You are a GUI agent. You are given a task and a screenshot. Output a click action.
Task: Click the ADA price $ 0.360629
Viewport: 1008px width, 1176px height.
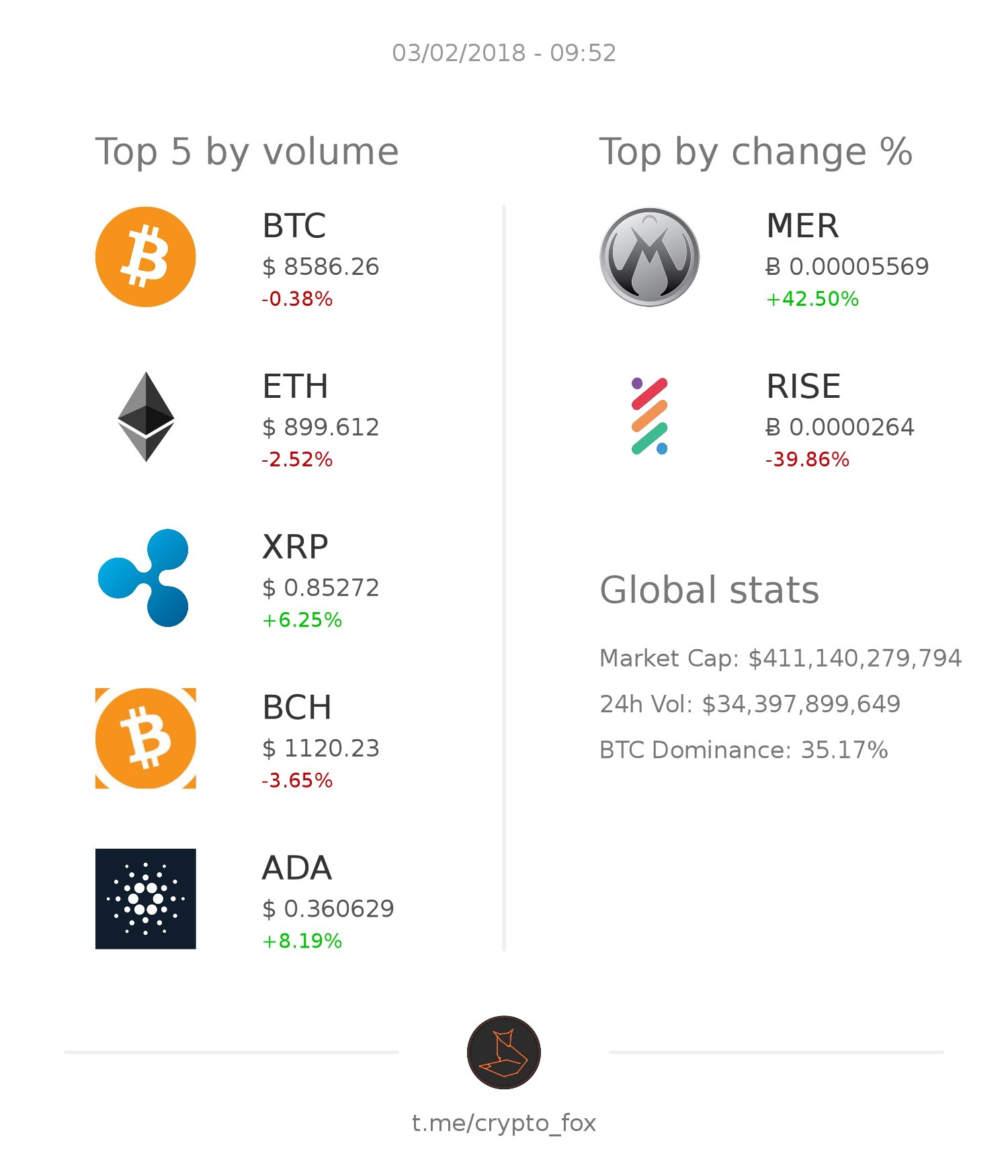[x=328, y=909]
